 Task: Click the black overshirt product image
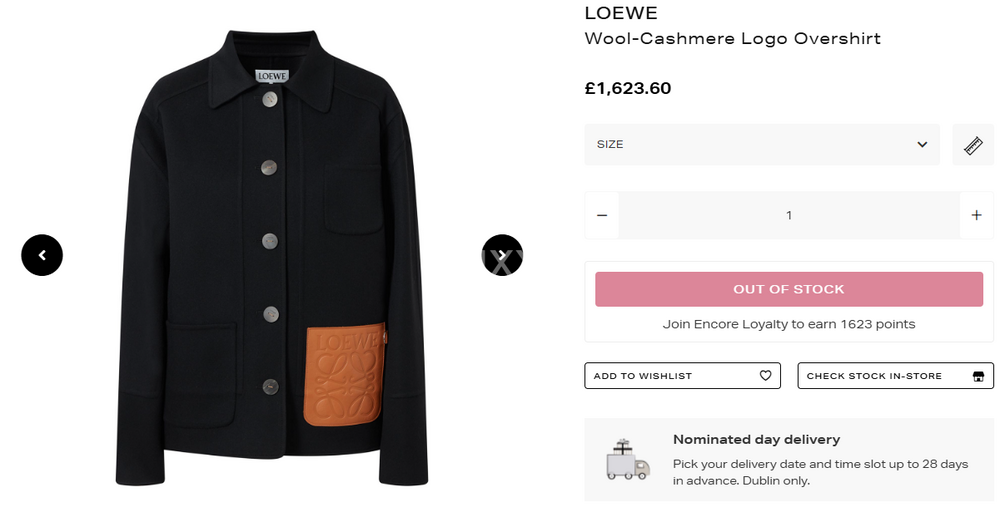coord(270,260)
